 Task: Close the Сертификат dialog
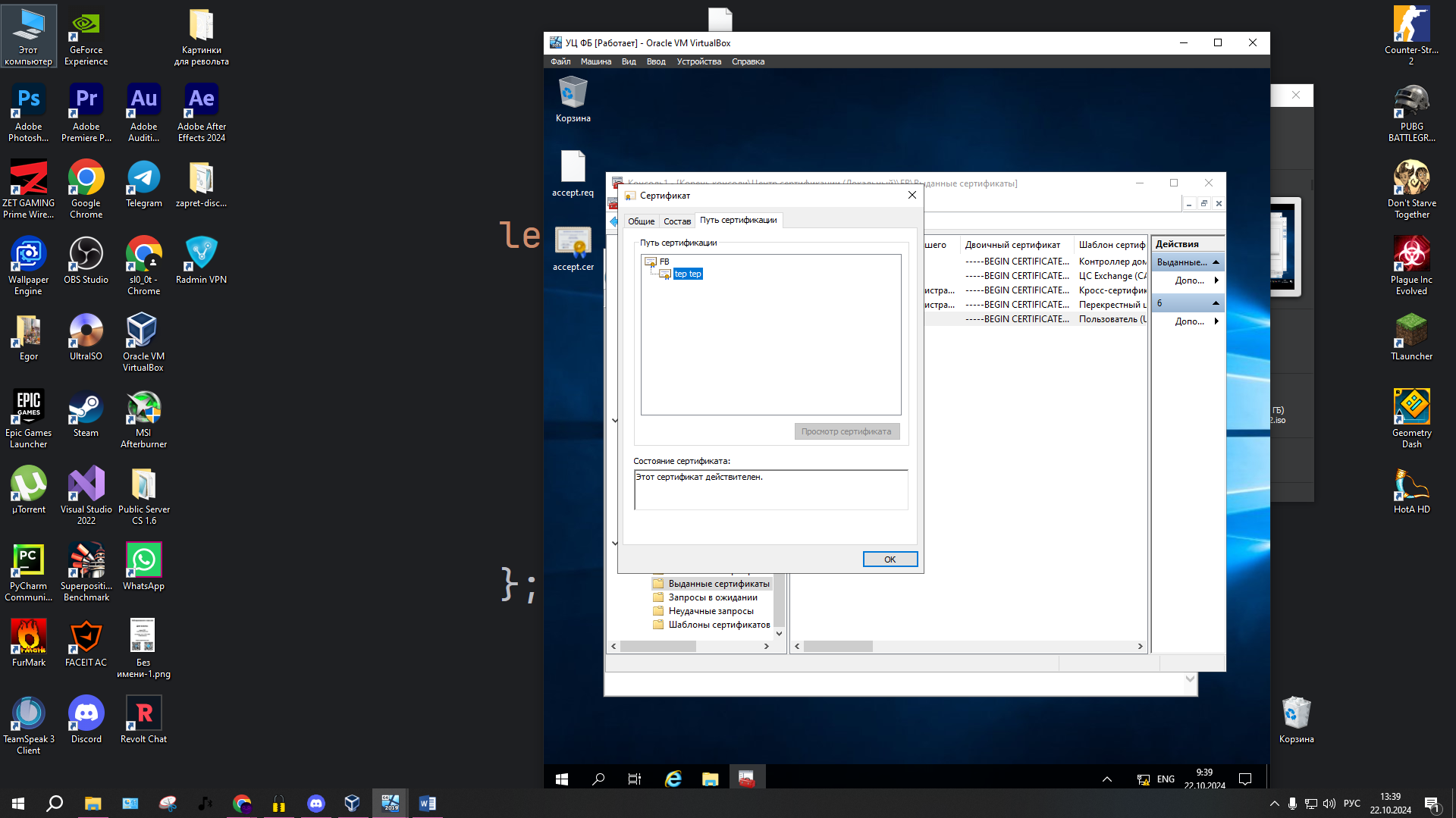[912, 195]
